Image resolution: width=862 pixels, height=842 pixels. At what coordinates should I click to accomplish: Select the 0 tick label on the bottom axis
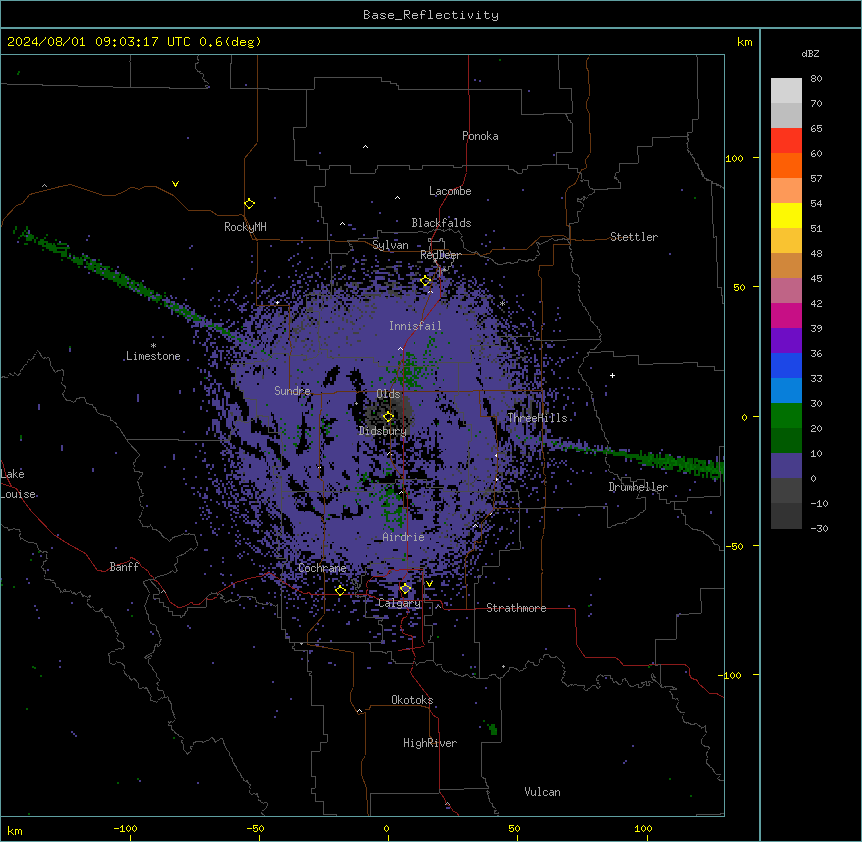tap(386, 828)
